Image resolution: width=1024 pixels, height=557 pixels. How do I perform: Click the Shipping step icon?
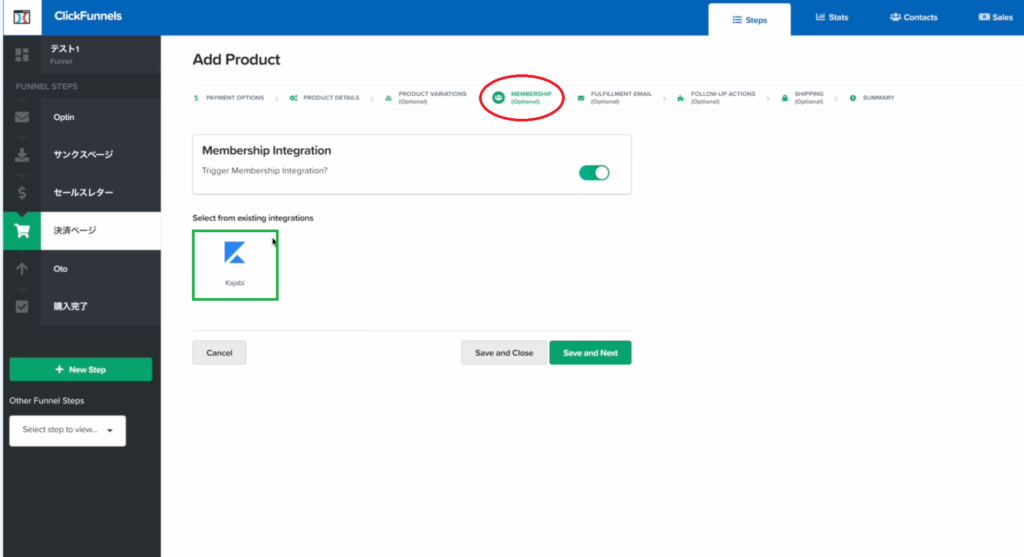pos(784,98)
